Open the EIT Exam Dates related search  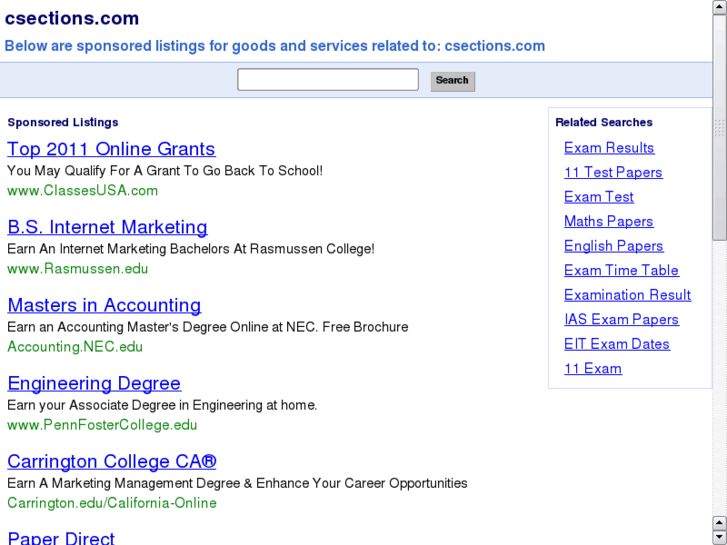(617, 344)
